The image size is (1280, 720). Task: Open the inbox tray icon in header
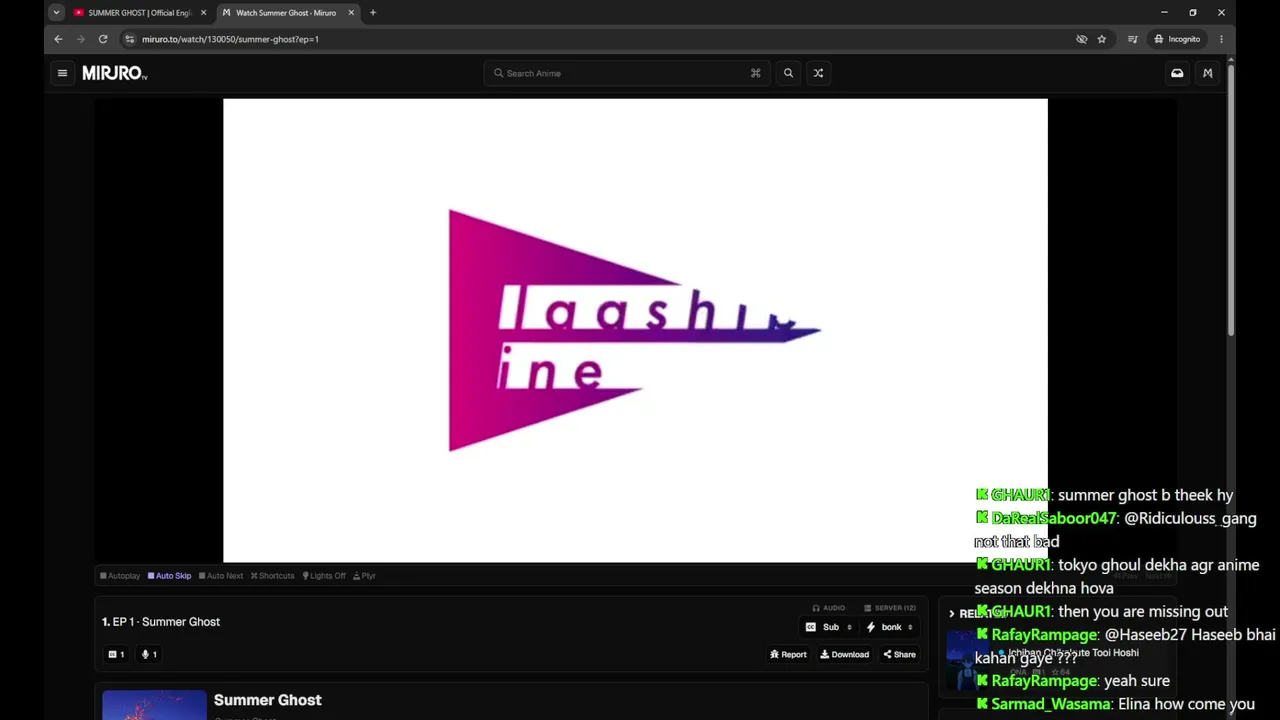[1177, 73]
